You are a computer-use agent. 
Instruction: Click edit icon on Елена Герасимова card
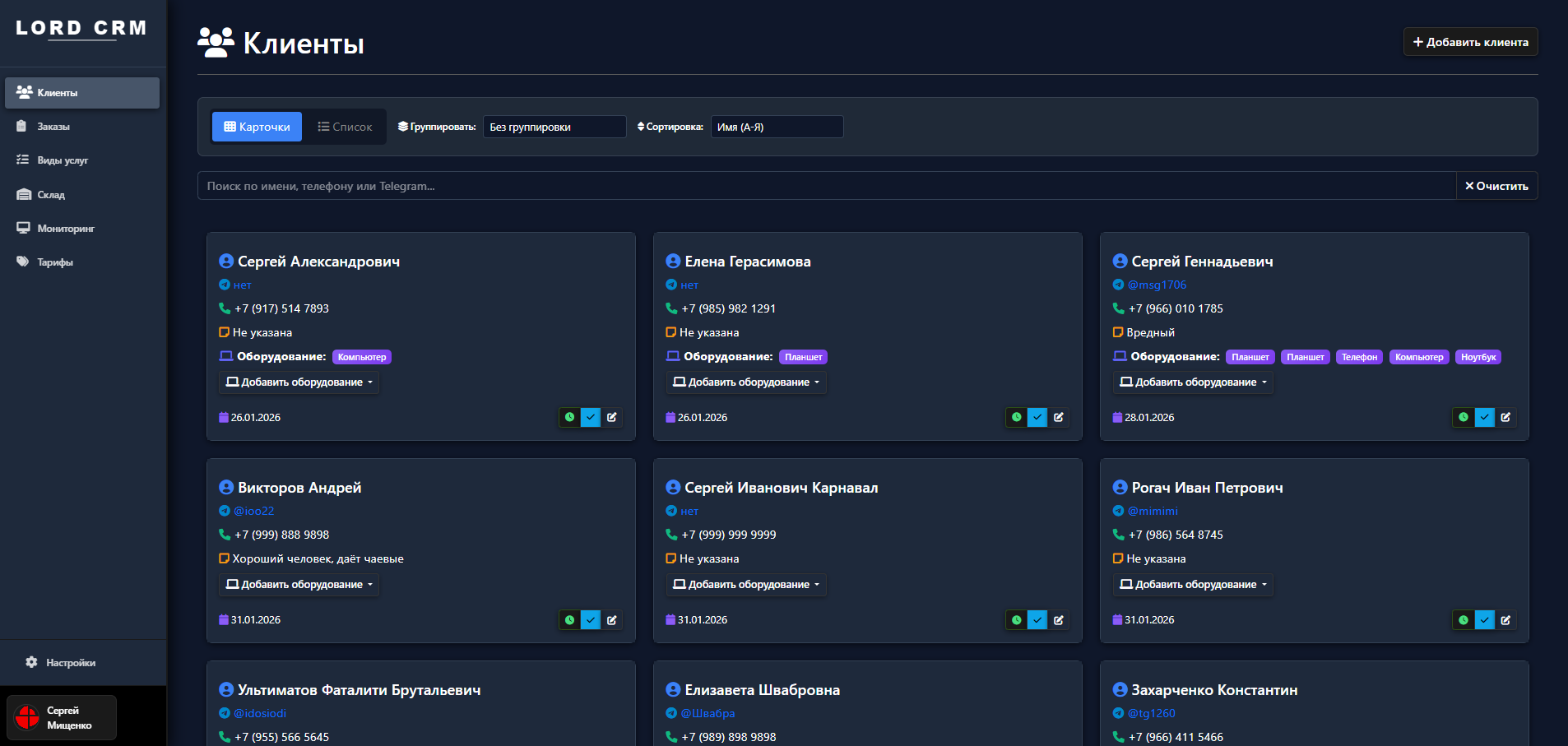(1059, 418)
